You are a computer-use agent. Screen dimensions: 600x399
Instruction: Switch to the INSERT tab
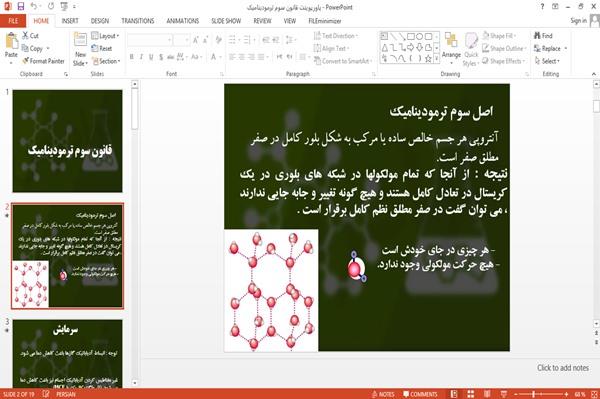coord(70,21)
